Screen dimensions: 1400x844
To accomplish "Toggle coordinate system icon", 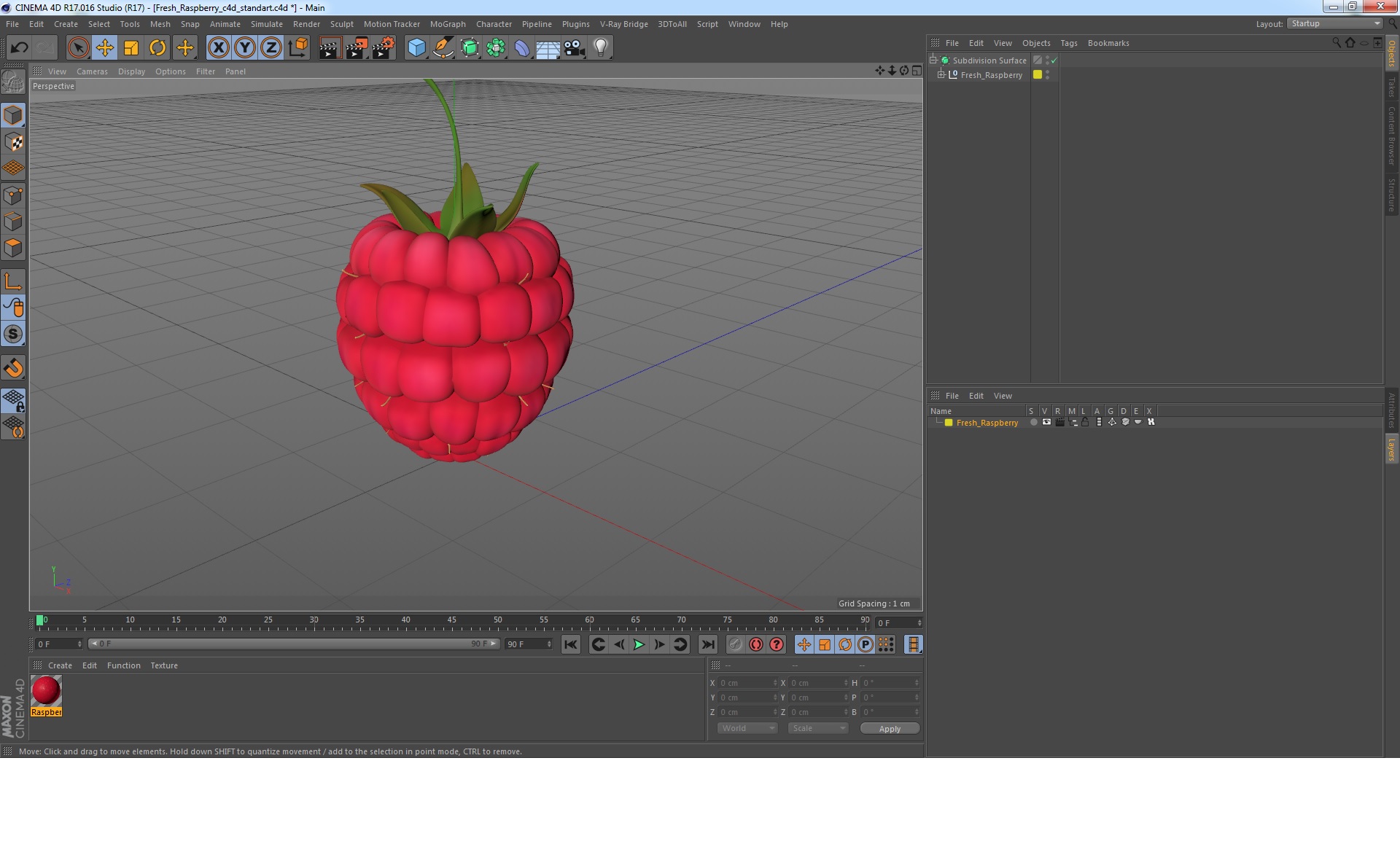I will coord(298,48).
